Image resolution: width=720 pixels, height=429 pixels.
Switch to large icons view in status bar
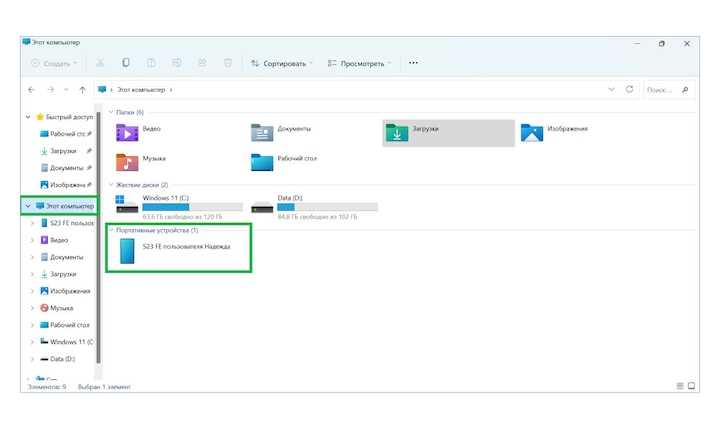point(692,386)
